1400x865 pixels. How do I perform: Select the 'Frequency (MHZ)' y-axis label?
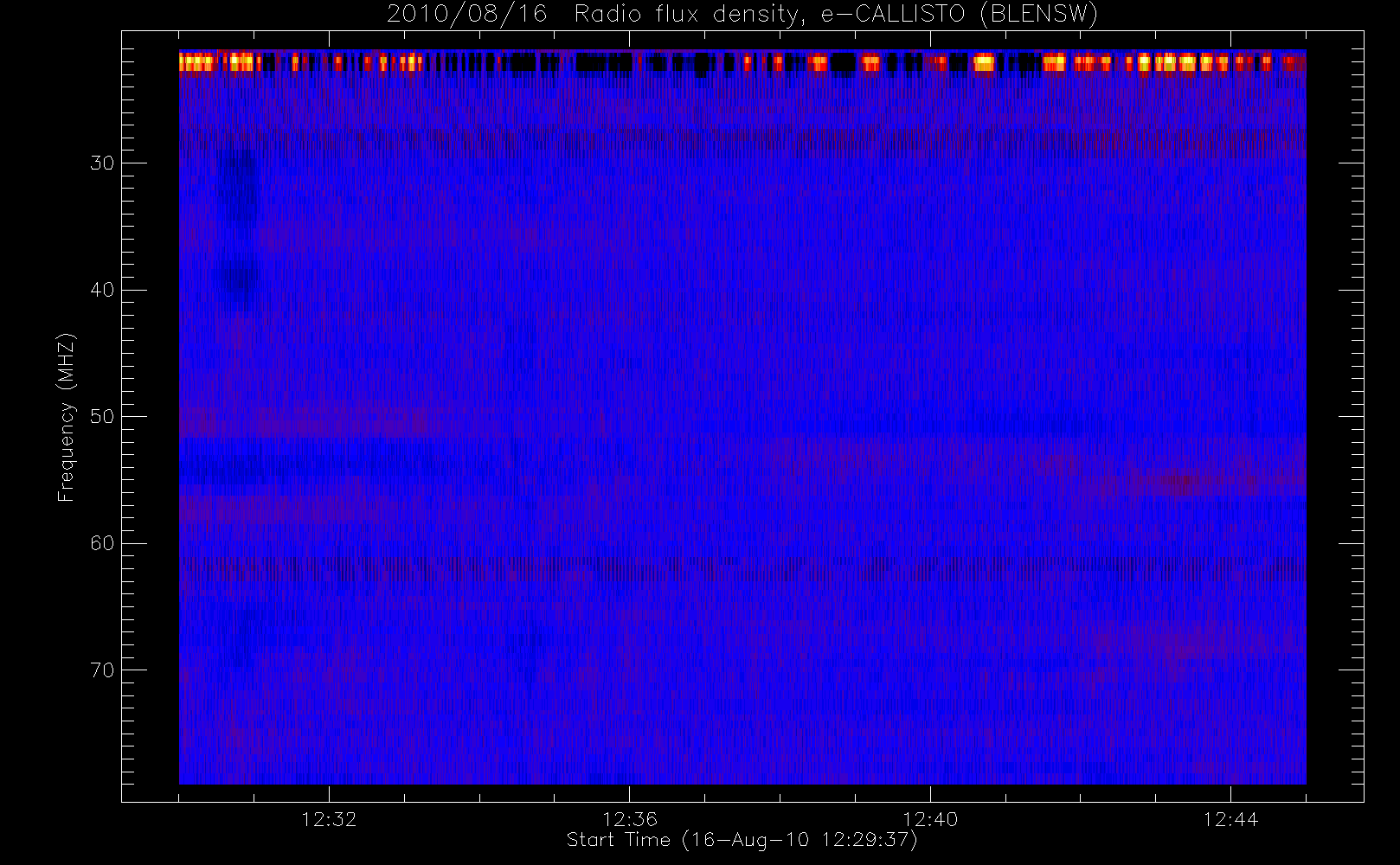tap(67, 417)
